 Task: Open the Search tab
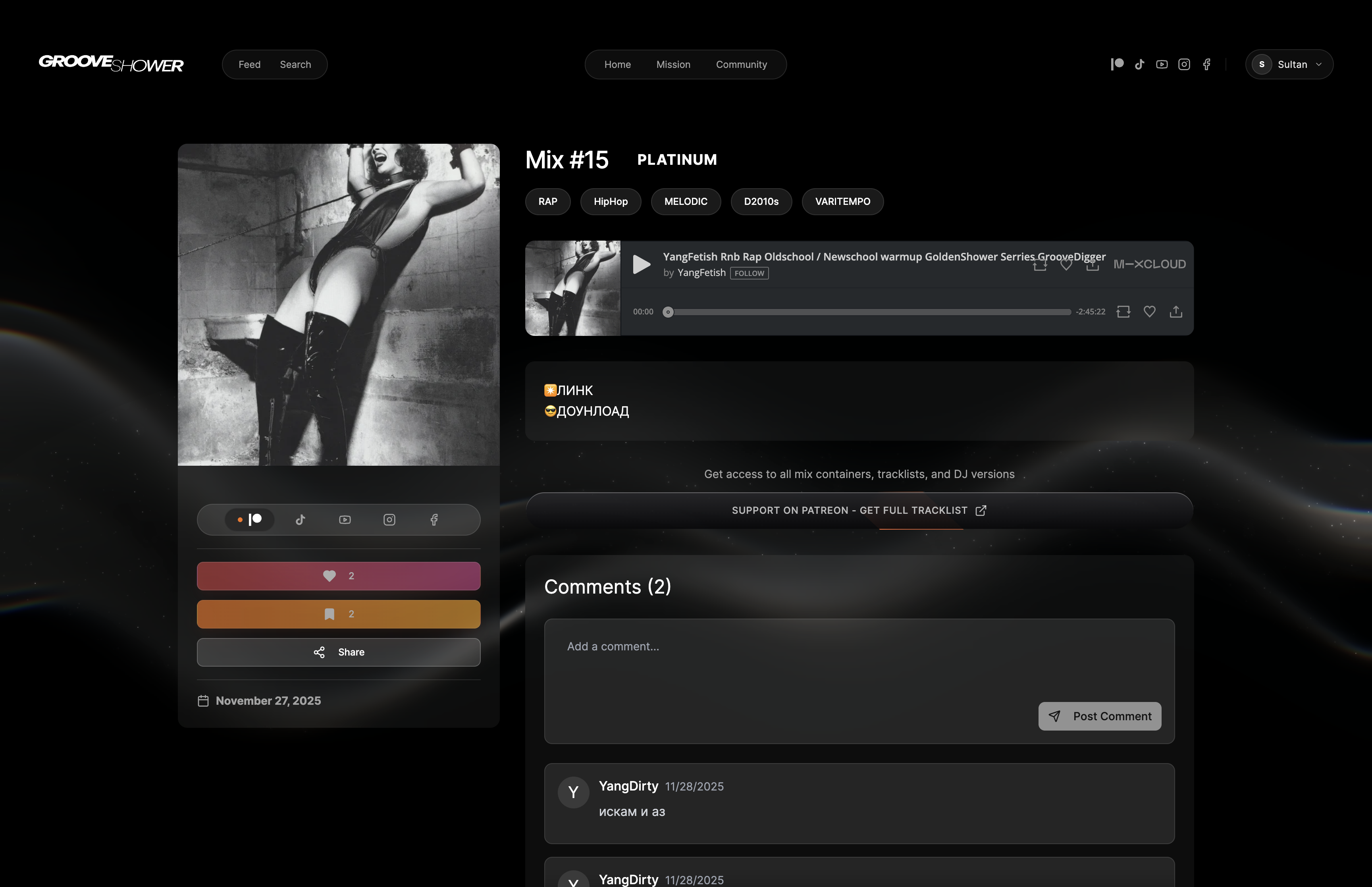click(x=295, y=64)
